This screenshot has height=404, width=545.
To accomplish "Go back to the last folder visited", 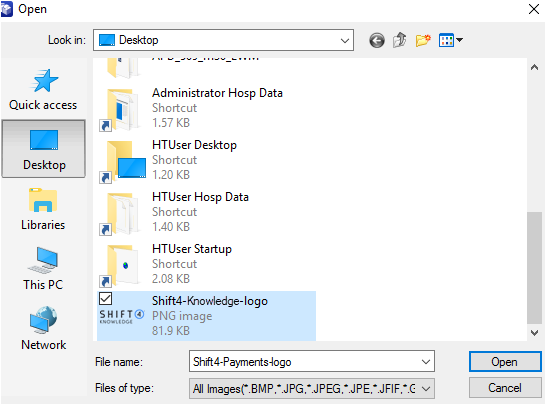I will coord(377,40).
